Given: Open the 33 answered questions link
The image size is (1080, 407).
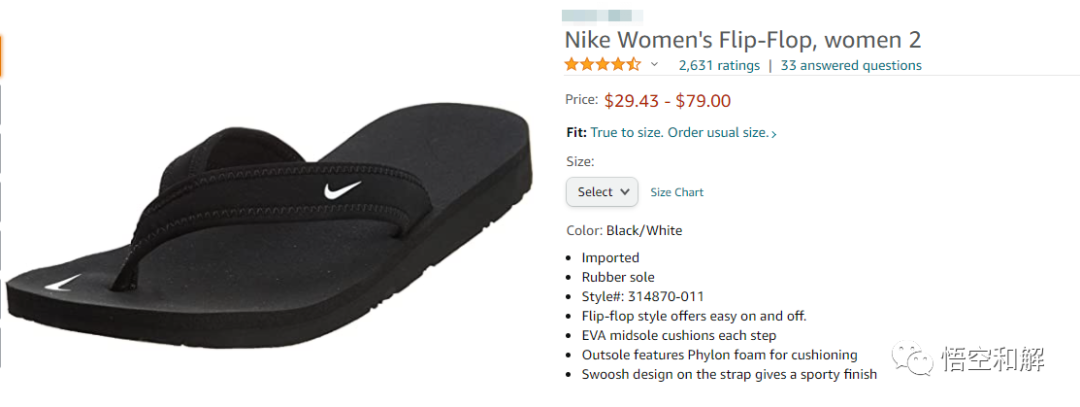Looking at the screenshot, I should (x=851, y=66).
